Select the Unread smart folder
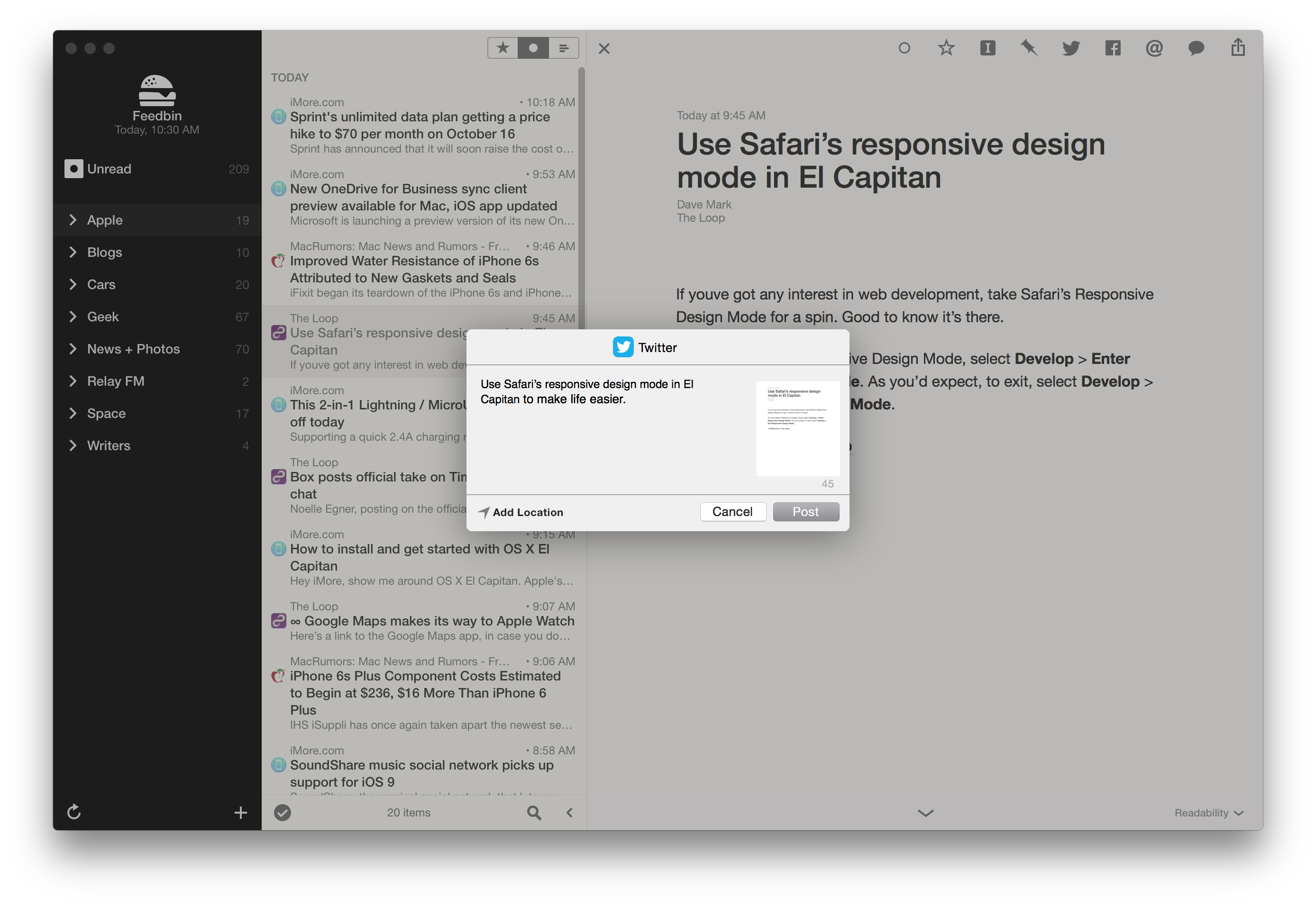Viewport: 1316px width, 906px height. click(157, 169)
